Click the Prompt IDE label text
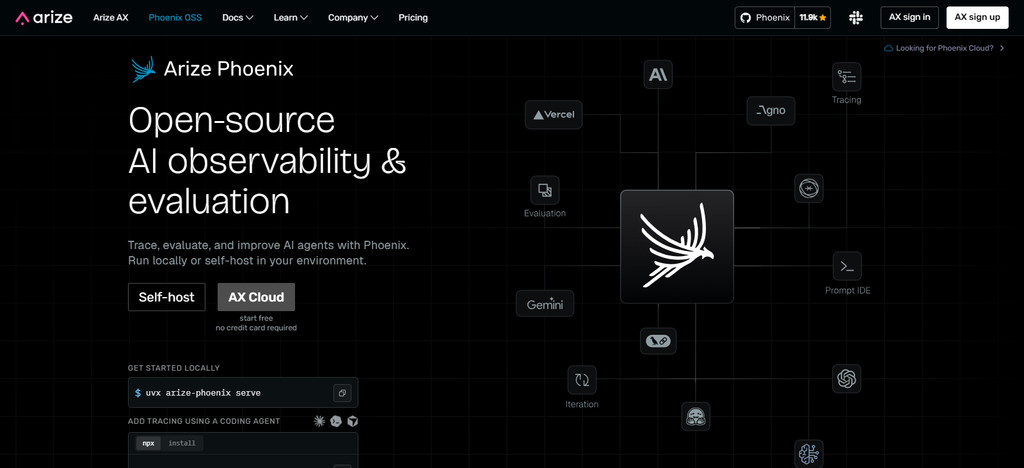This screenshot has height=468, width=1024. click(848, 290)
